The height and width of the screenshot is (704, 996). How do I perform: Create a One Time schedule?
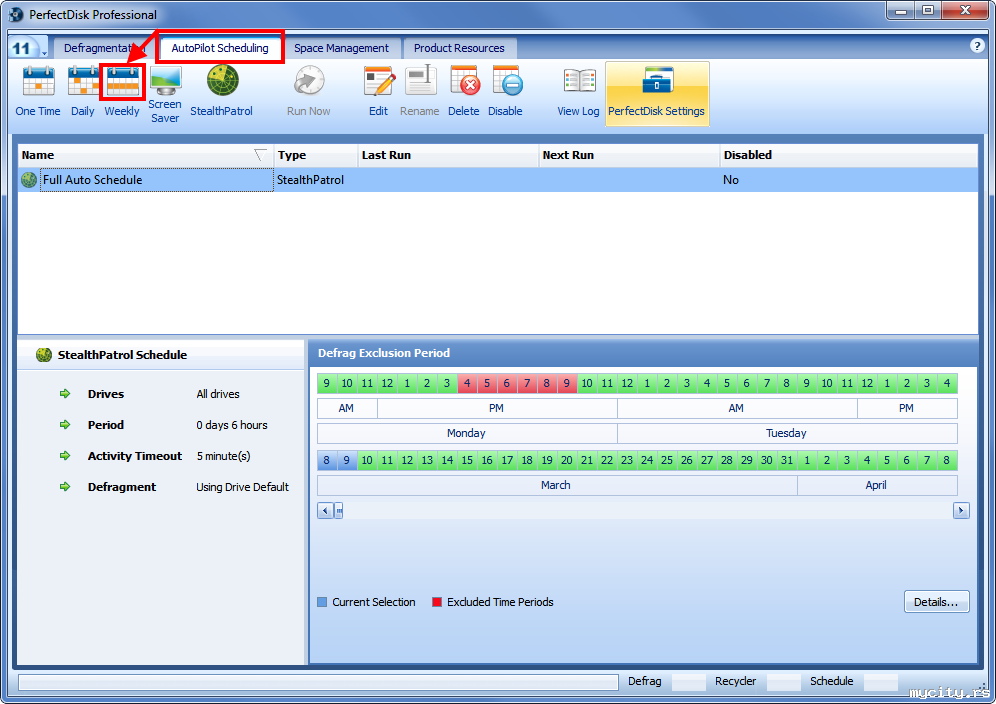pyautogui.click(x=38, y=91)
